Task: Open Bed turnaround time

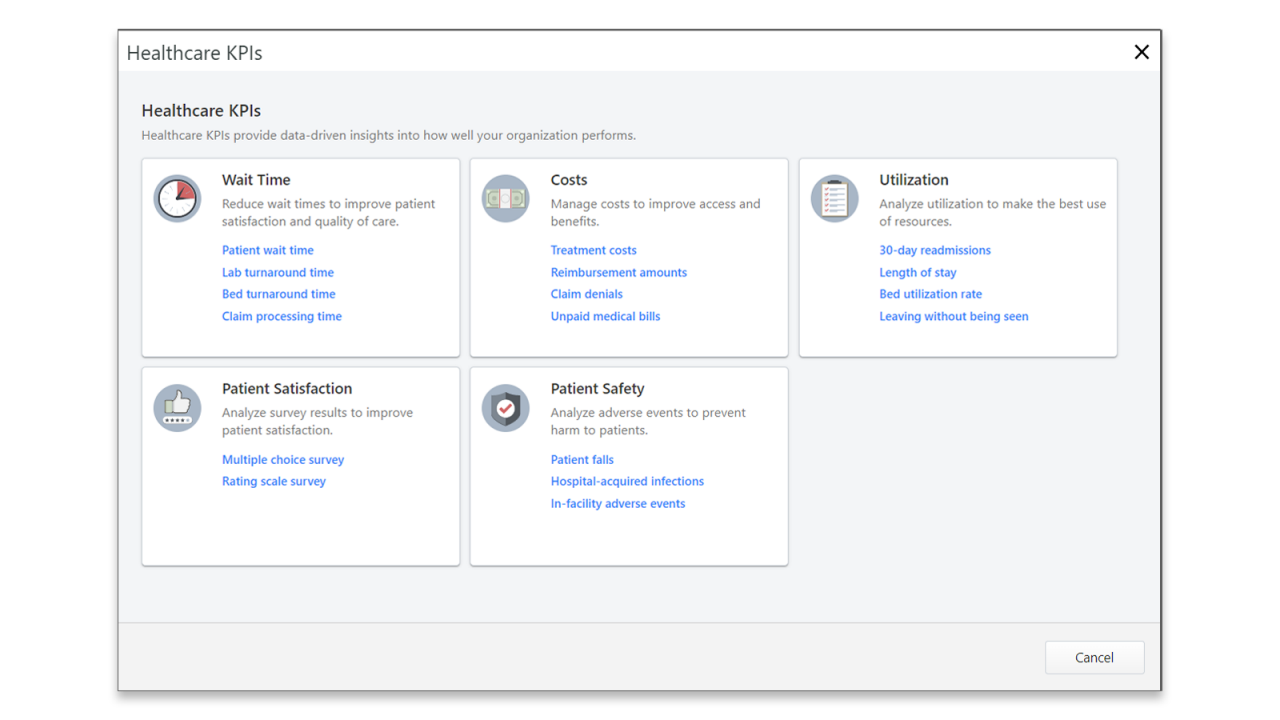Action: click(x=278, y=293)
